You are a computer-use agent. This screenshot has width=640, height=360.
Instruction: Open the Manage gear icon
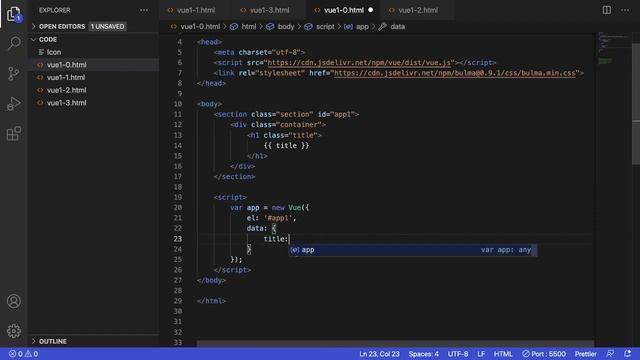[13, 331]
